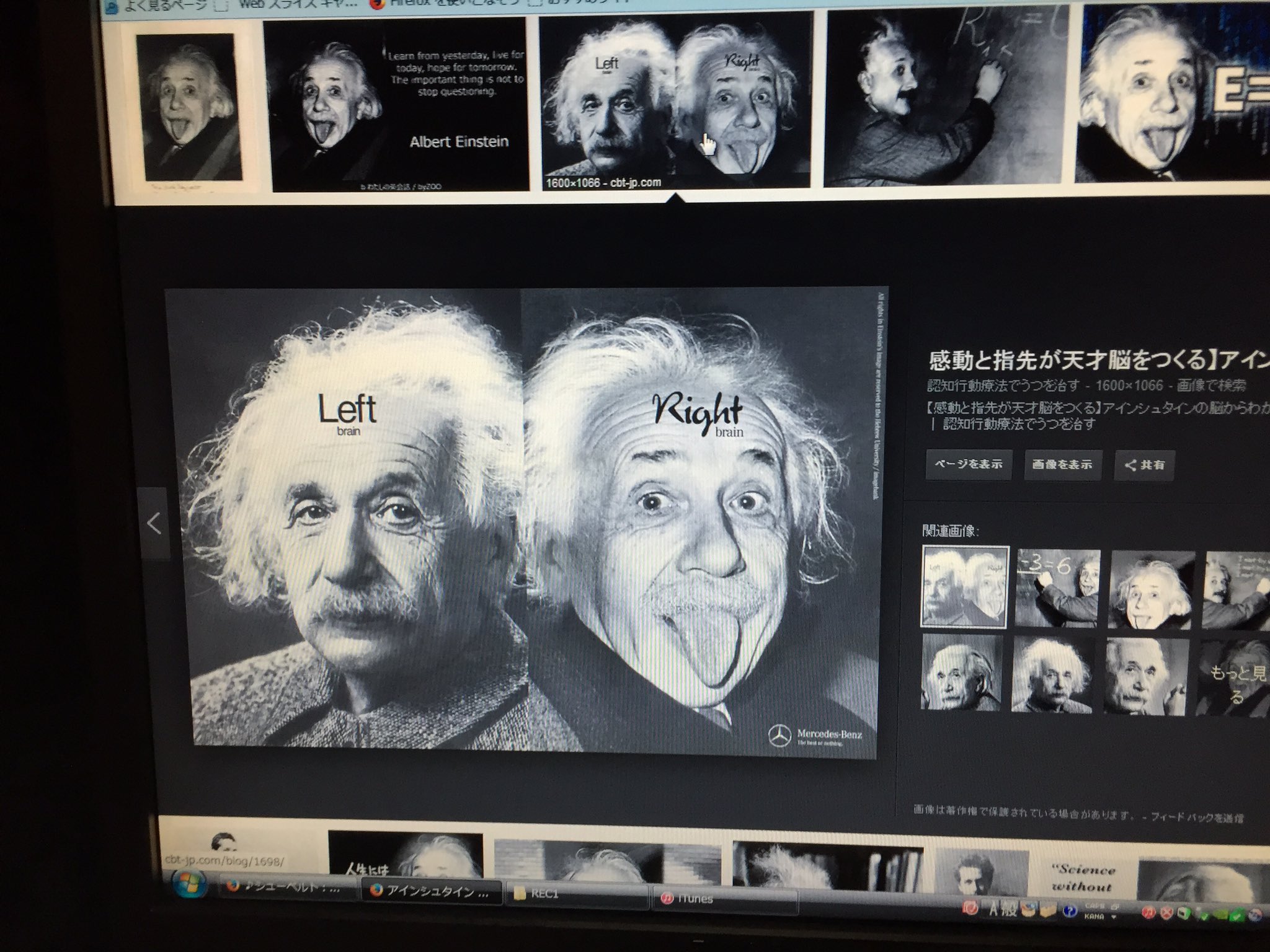
Task: Click first related image in second row
Action: (x=961, y=672)
